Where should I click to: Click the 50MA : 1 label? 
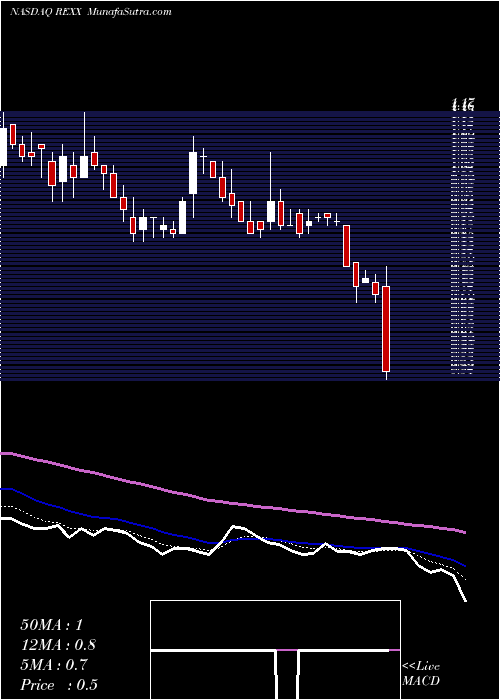tap(52, 625)
